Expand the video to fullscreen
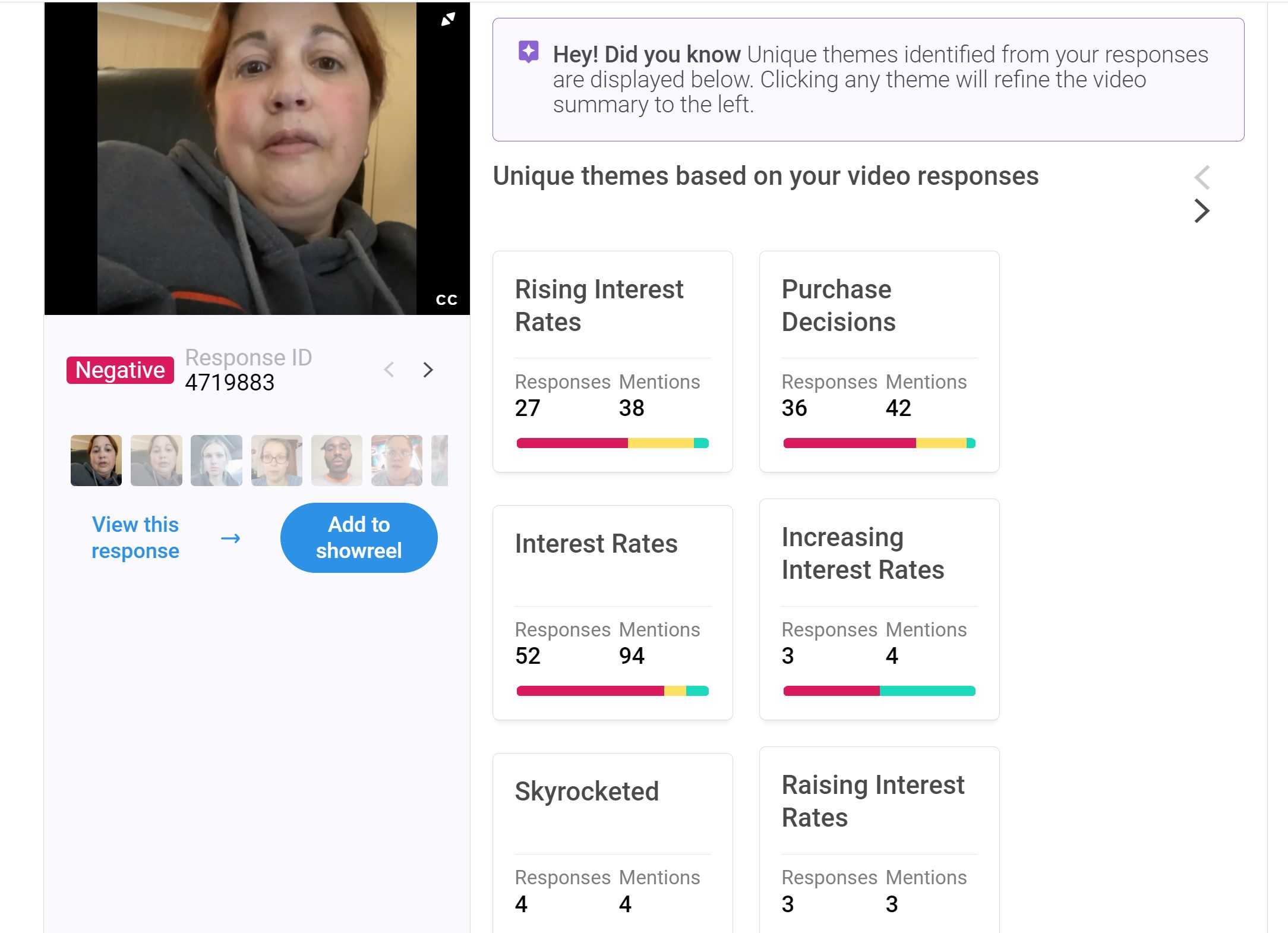Viewport: 1288px width, 933px height. coord(448,19)
